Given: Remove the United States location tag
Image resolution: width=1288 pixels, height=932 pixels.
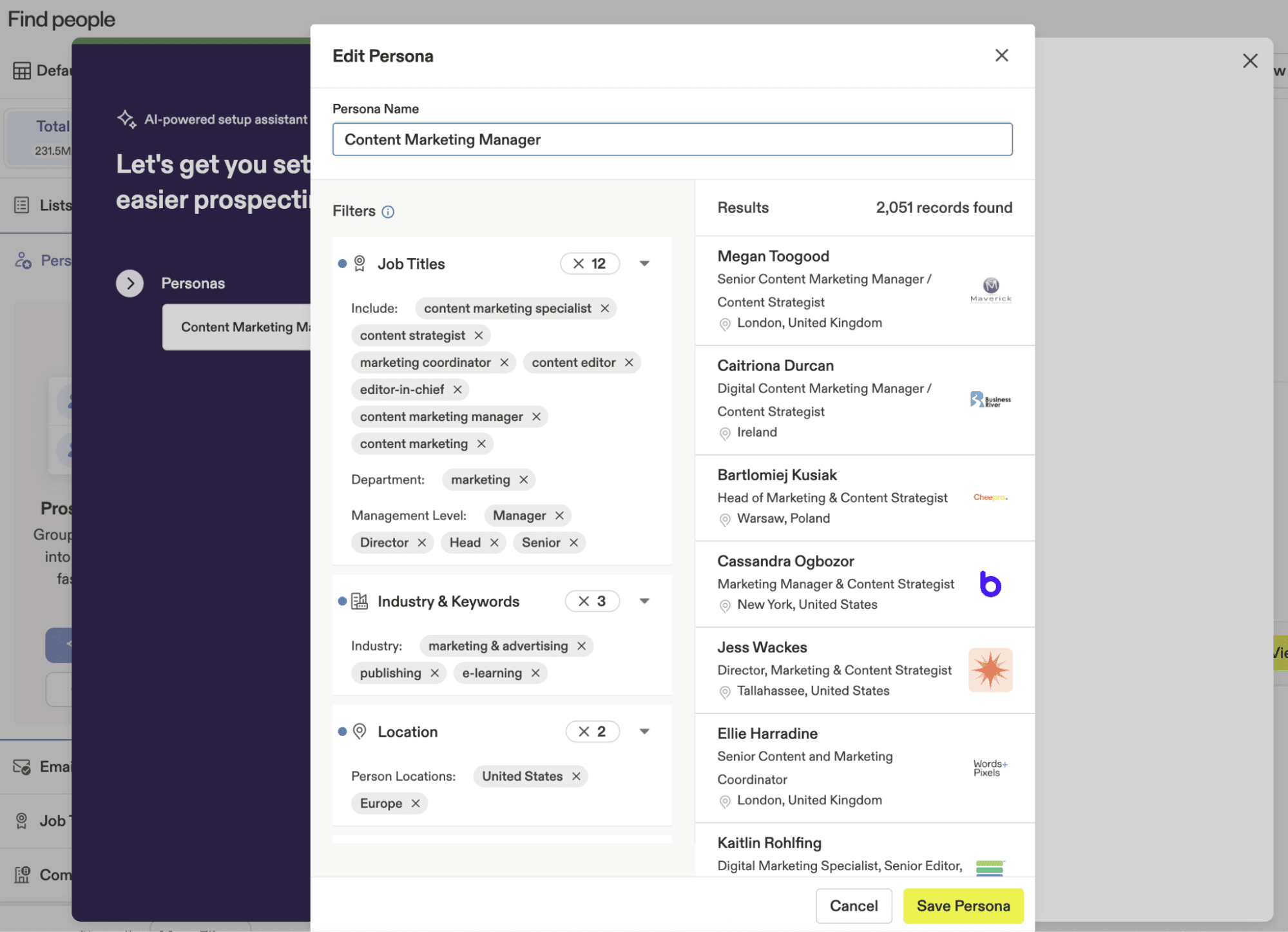Looking at the screenshot, I should tap(577, 777).
